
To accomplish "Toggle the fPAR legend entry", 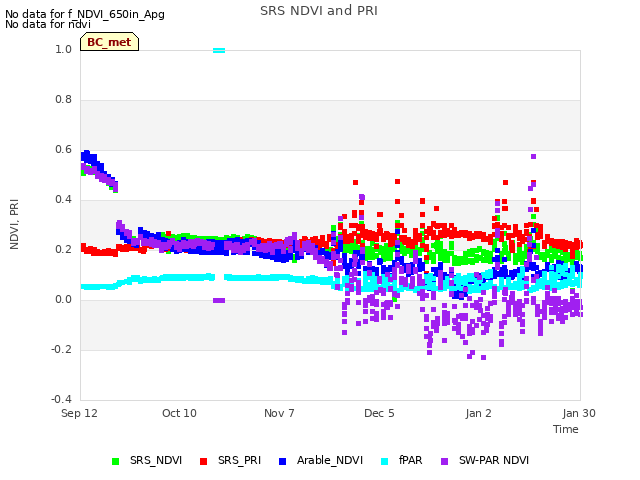I will point(402,460).
